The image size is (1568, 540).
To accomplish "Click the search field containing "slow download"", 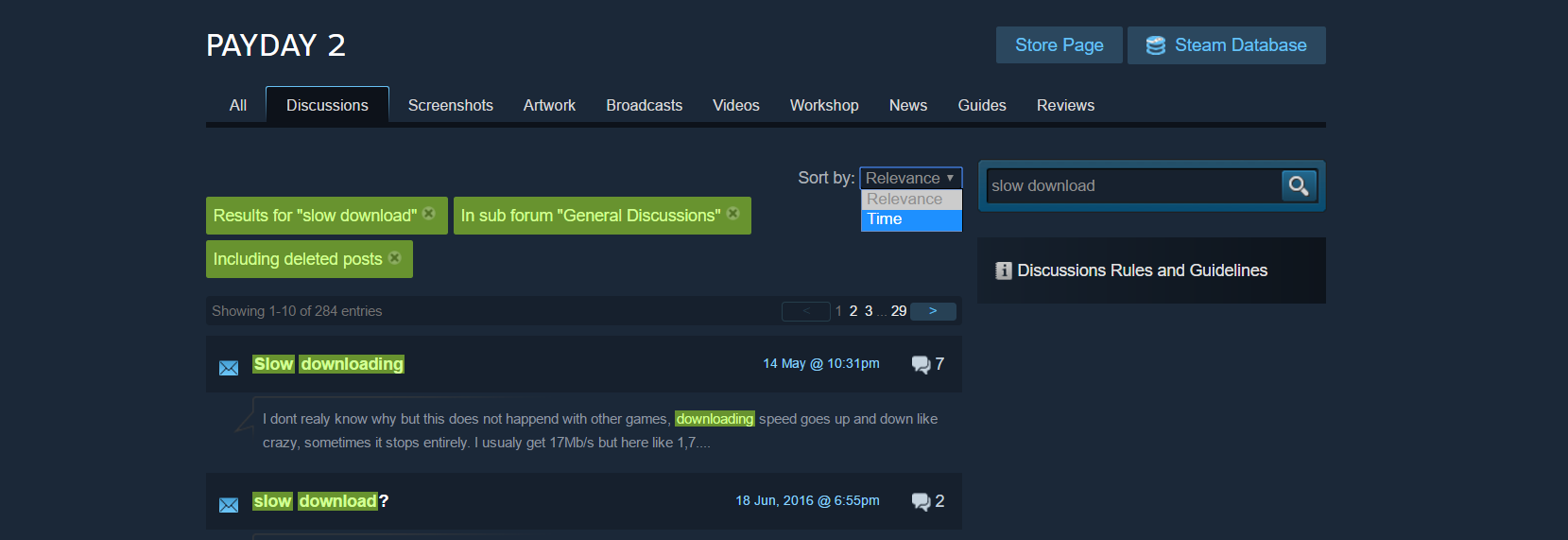I will (x=1134, y=185).
